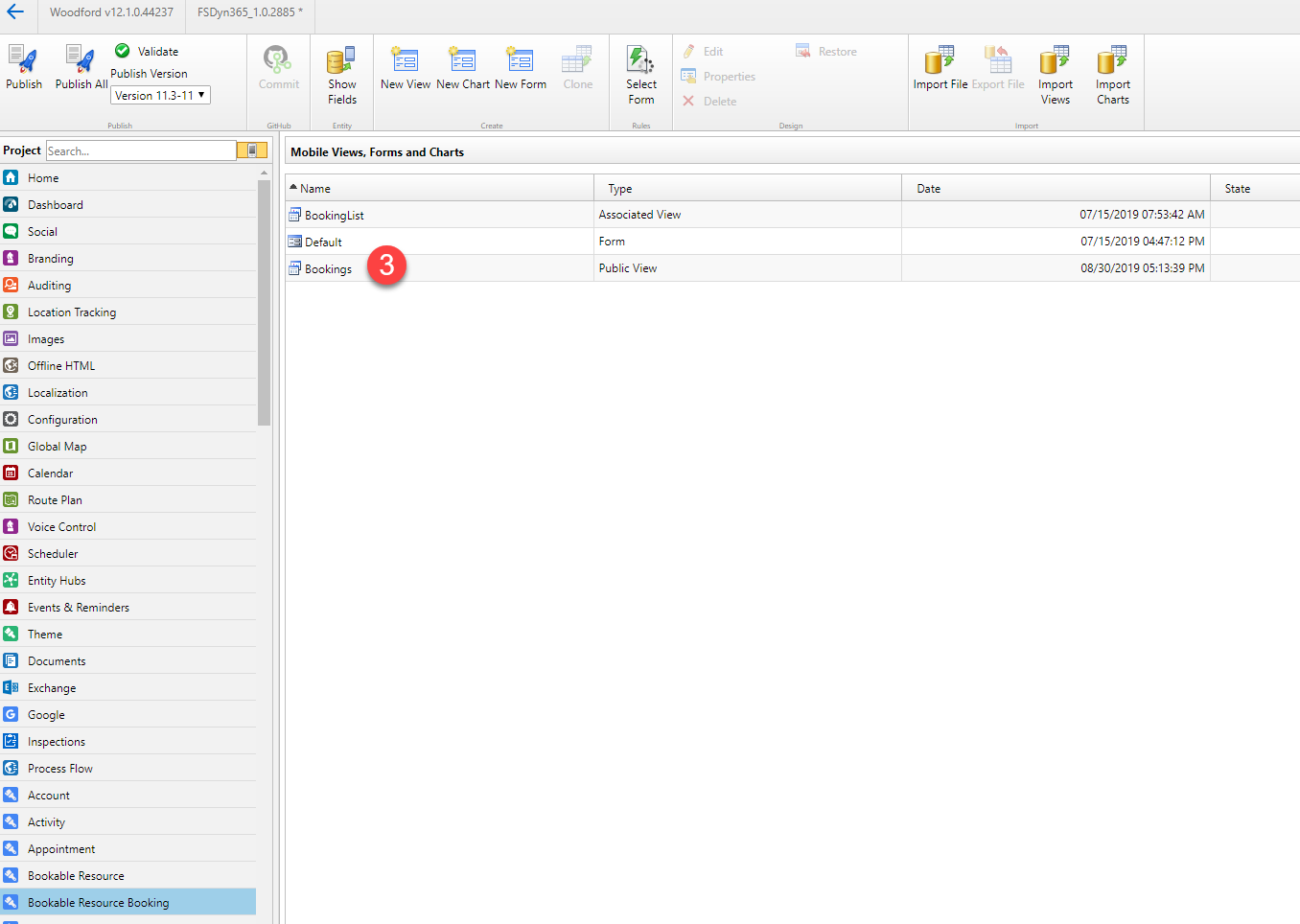The height and width of the screenshot is (924, 1300).
Task: Open Configuration section
Action: pos(128,420)
